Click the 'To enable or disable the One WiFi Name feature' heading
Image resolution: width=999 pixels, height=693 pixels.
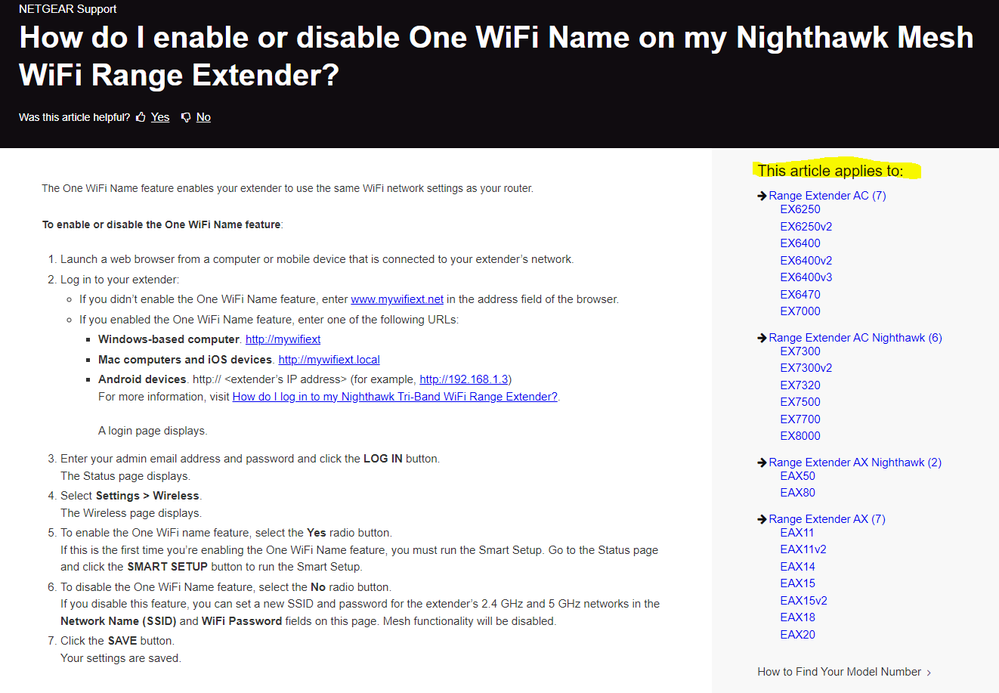(x=161, y=225)
